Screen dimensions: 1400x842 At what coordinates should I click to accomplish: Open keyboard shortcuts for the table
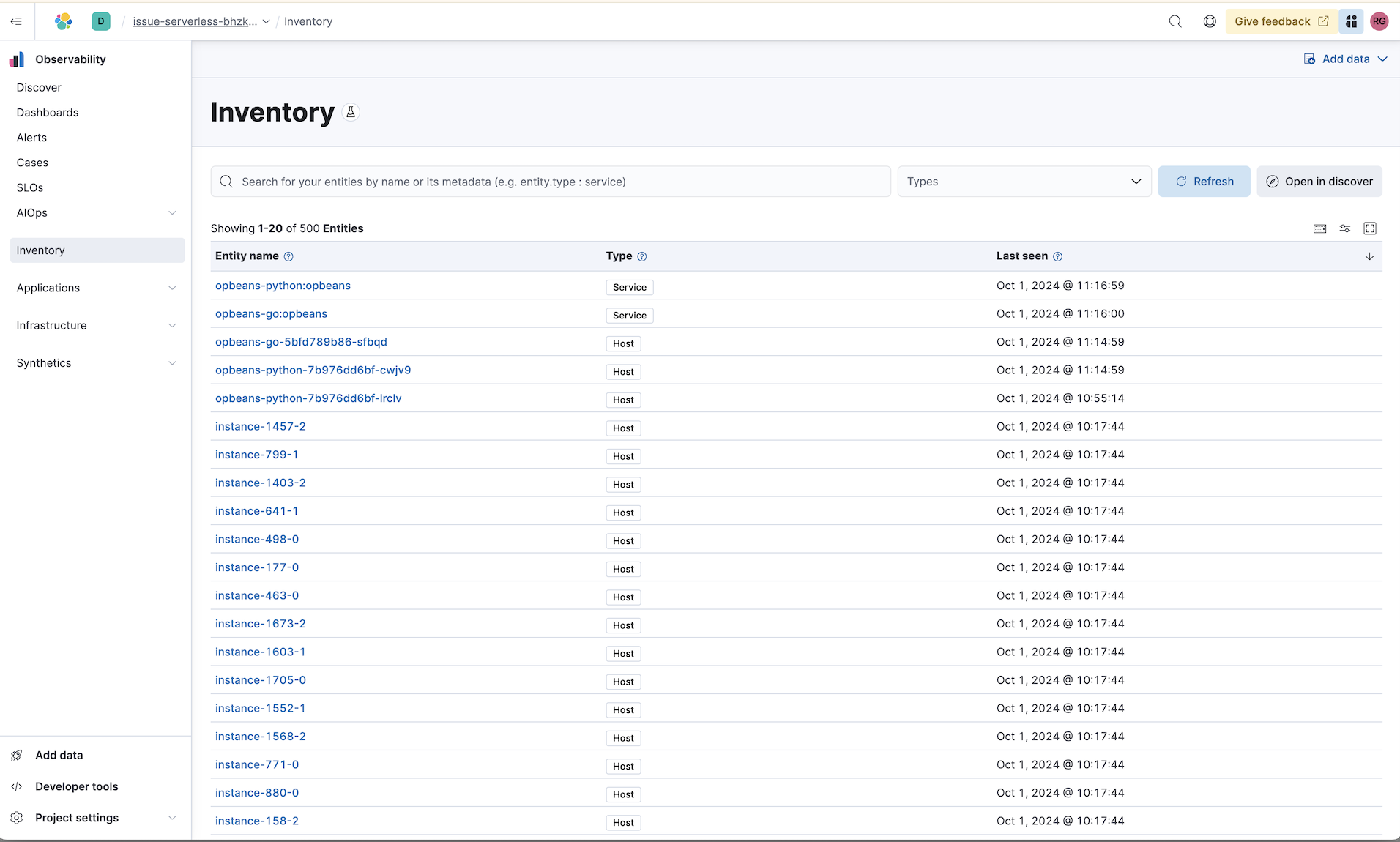(1319, 228)
